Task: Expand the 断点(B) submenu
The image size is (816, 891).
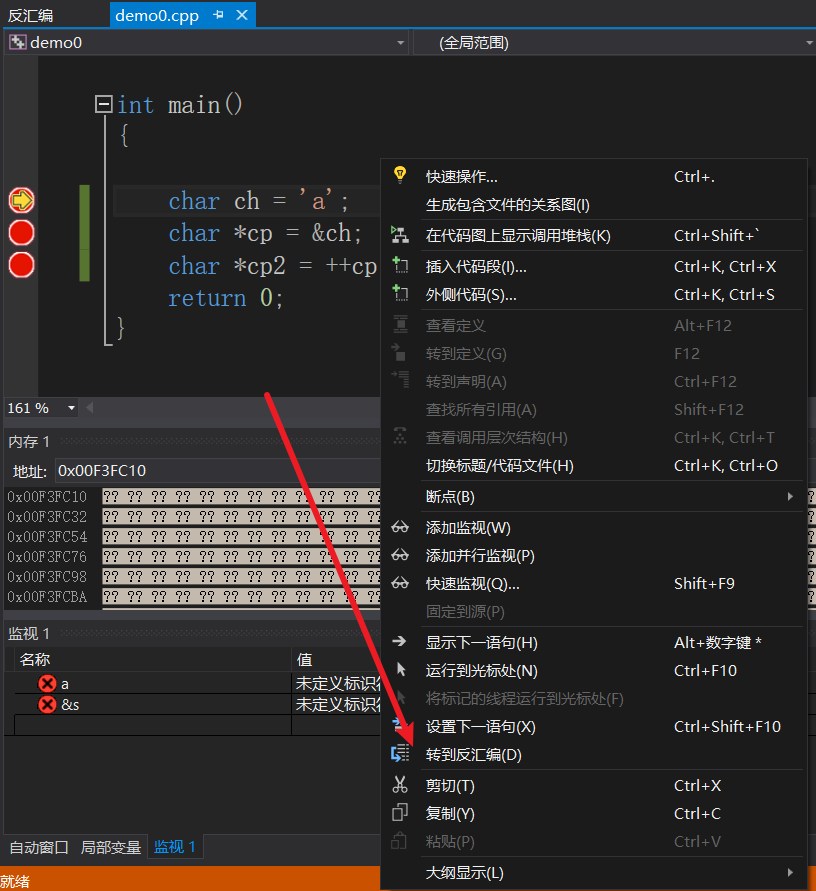Action: tap(790, 496)
